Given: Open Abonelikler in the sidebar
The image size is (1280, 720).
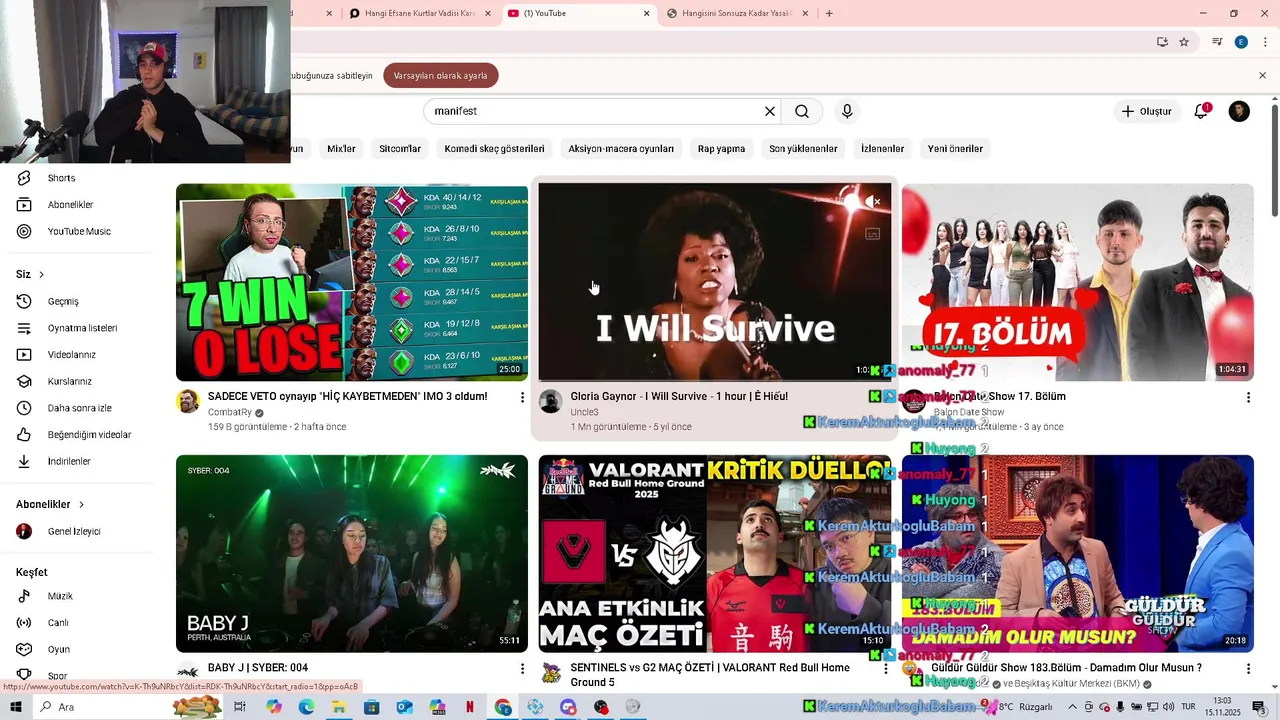Looking at the screenshot, I should pyautogui.click(x=70, y=204).
